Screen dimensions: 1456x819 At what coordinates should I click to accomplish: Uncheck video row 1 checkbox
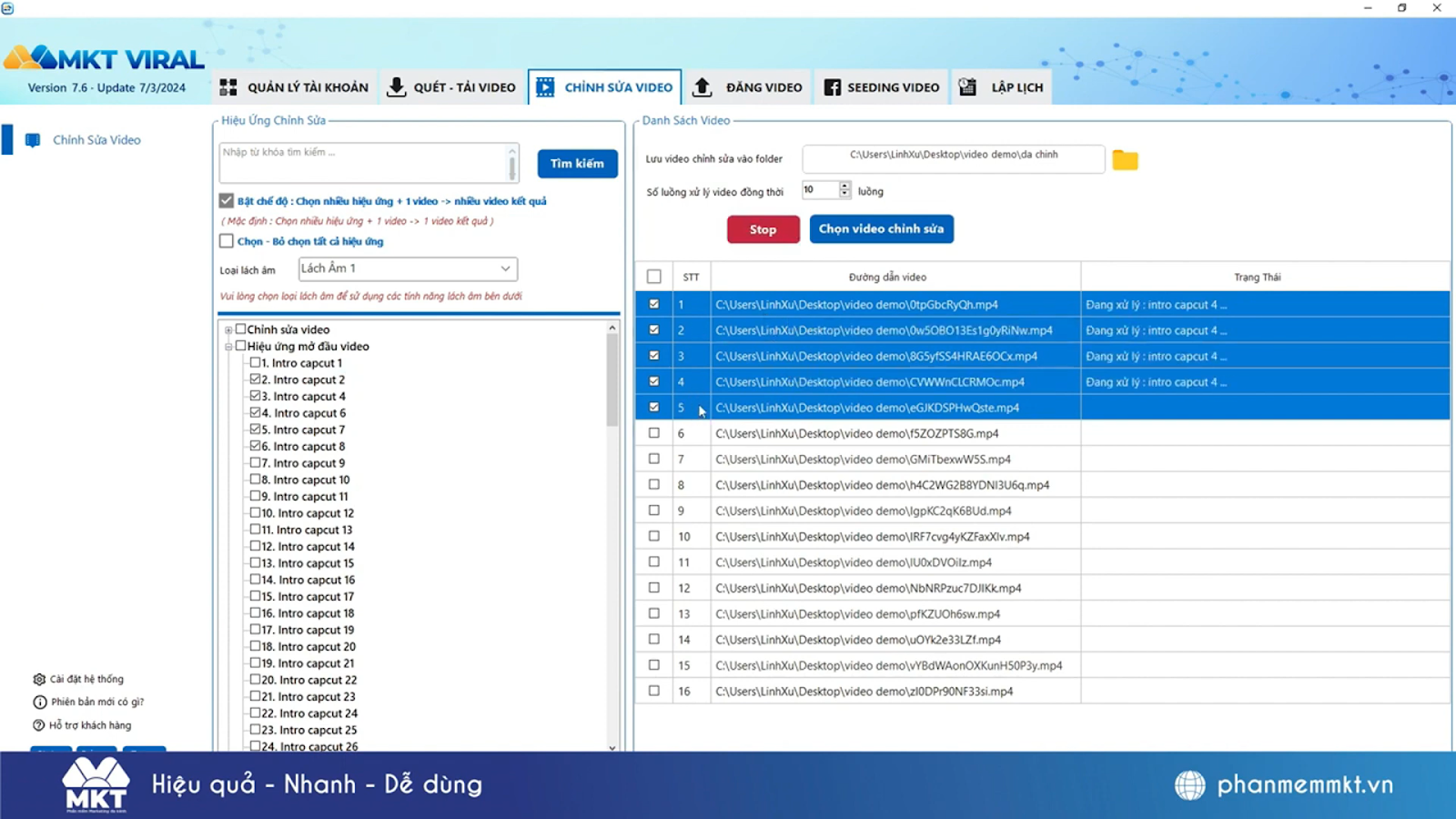click(654, 304)
